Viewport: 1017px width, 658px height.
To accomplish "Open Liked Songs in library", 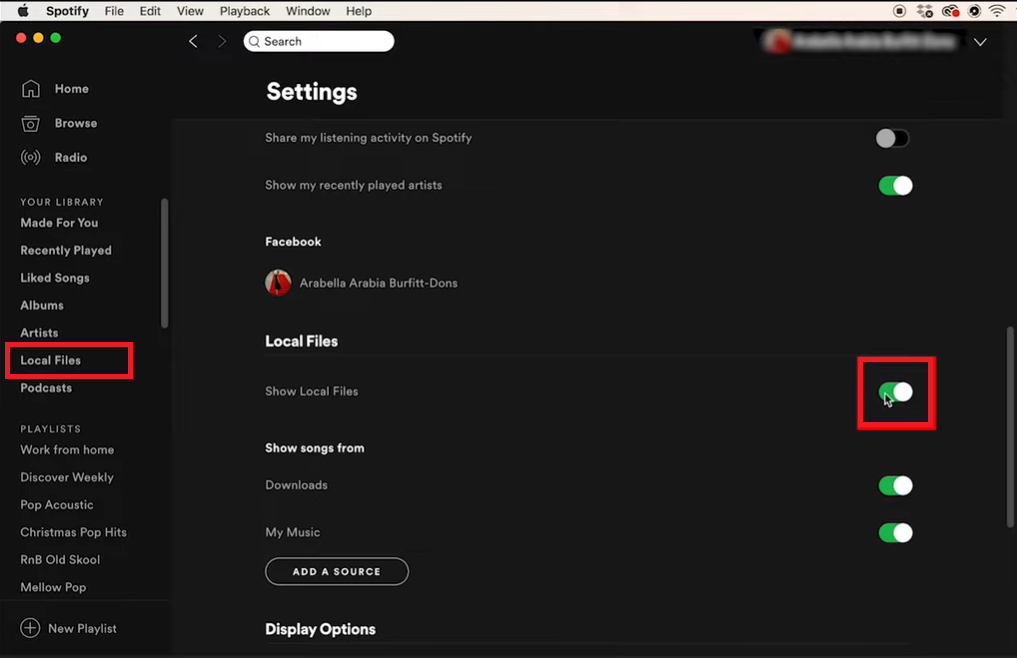I will (55, 278).
